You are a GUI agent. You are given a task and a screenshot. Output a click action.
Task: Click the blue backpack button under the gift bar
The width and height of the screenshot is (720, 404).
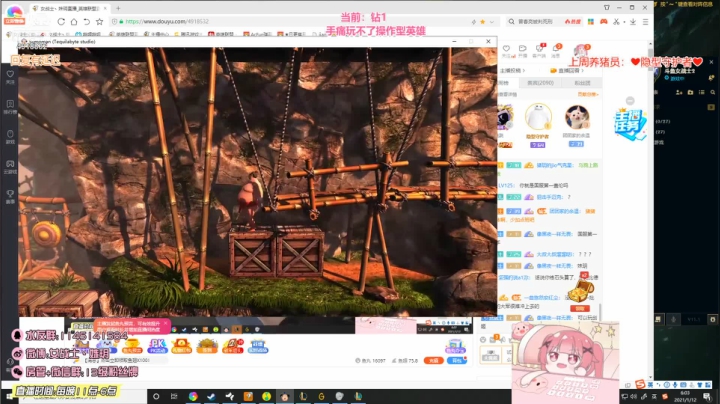pyautogui.click(x=456, y=360)
